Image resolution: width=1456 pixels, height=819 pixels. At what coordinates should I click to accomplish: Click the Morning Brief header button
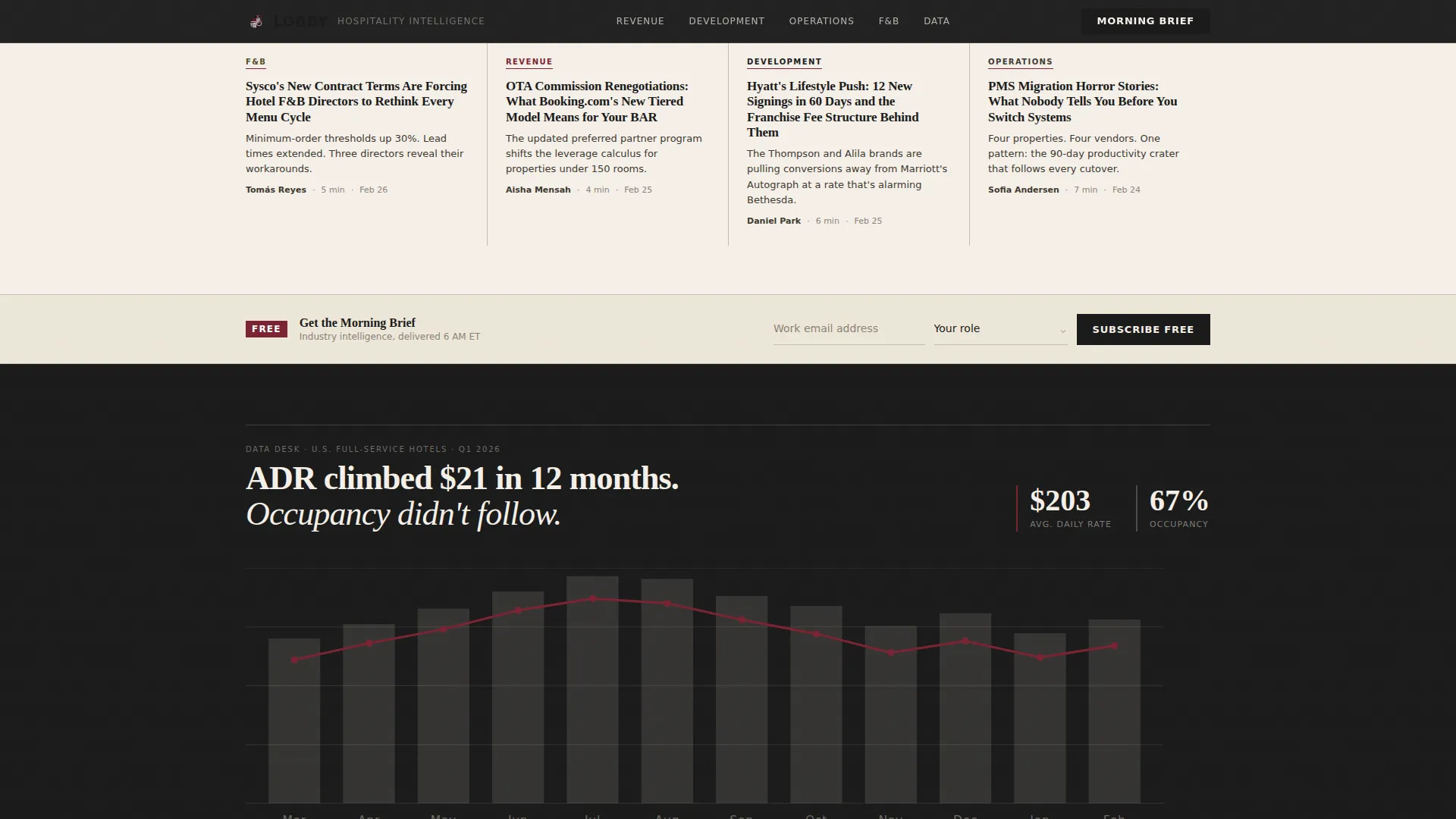(x=1145, y=21)
